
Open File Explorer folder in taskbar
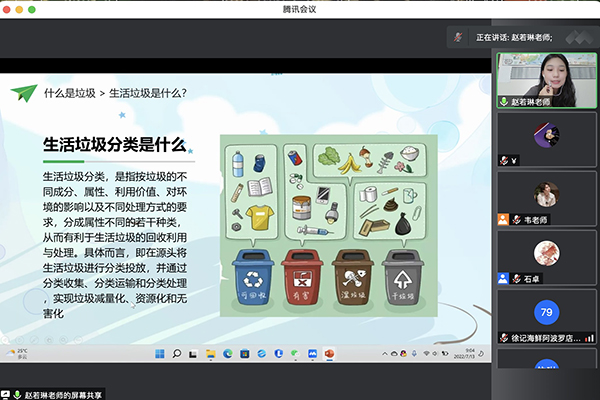pyautogui.click(x=210, y=353)
